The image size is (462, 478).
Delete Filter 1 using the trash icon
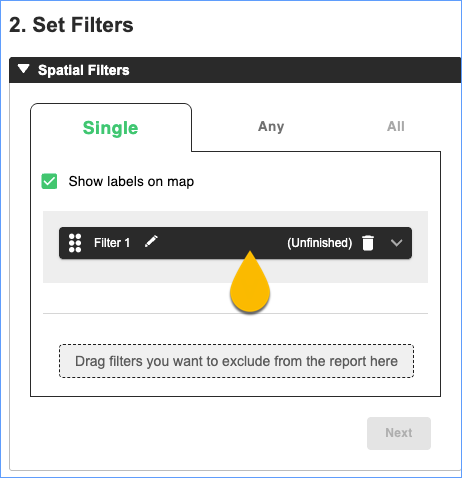coord(368,243)
